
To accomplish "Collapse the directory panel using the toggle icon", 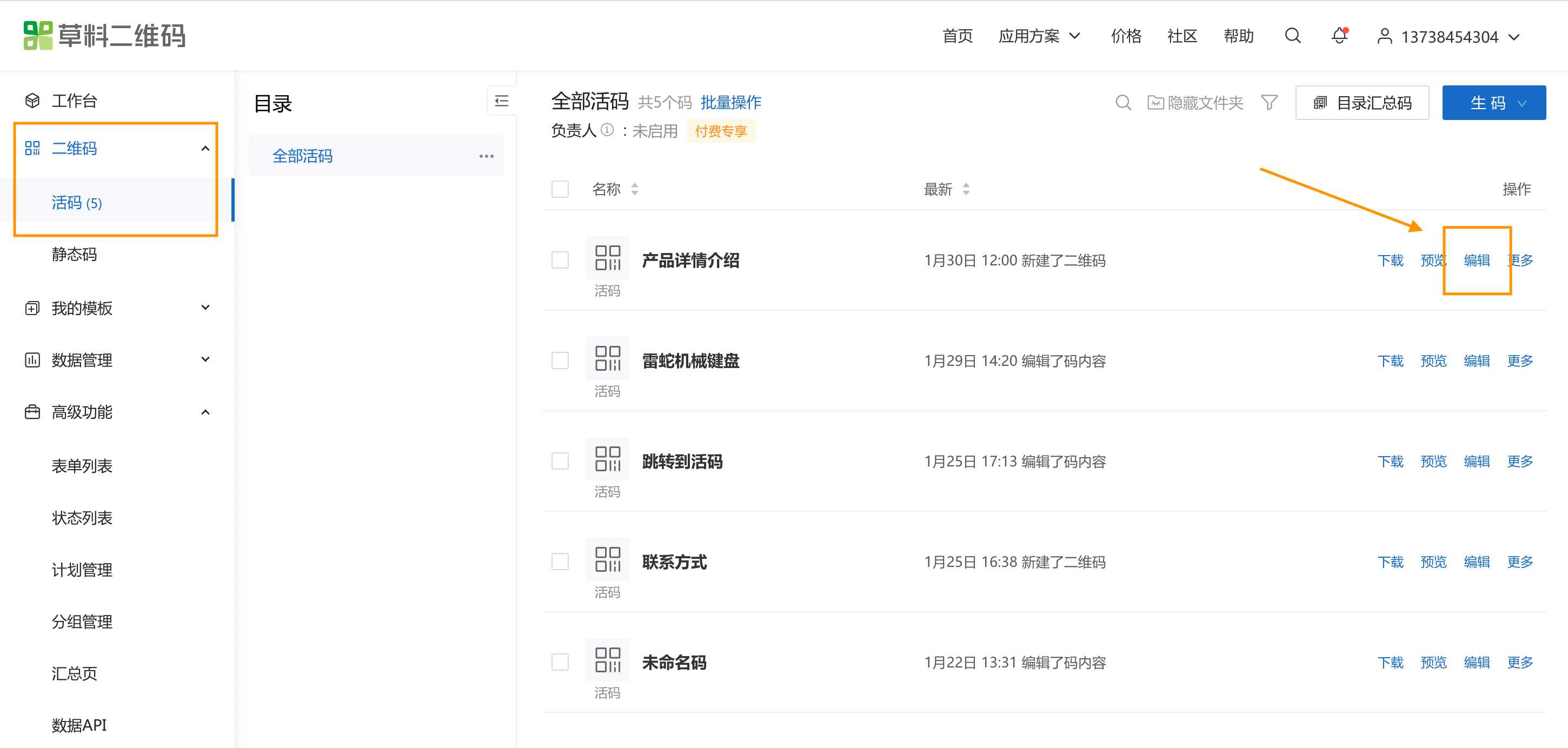I will 502,101.
